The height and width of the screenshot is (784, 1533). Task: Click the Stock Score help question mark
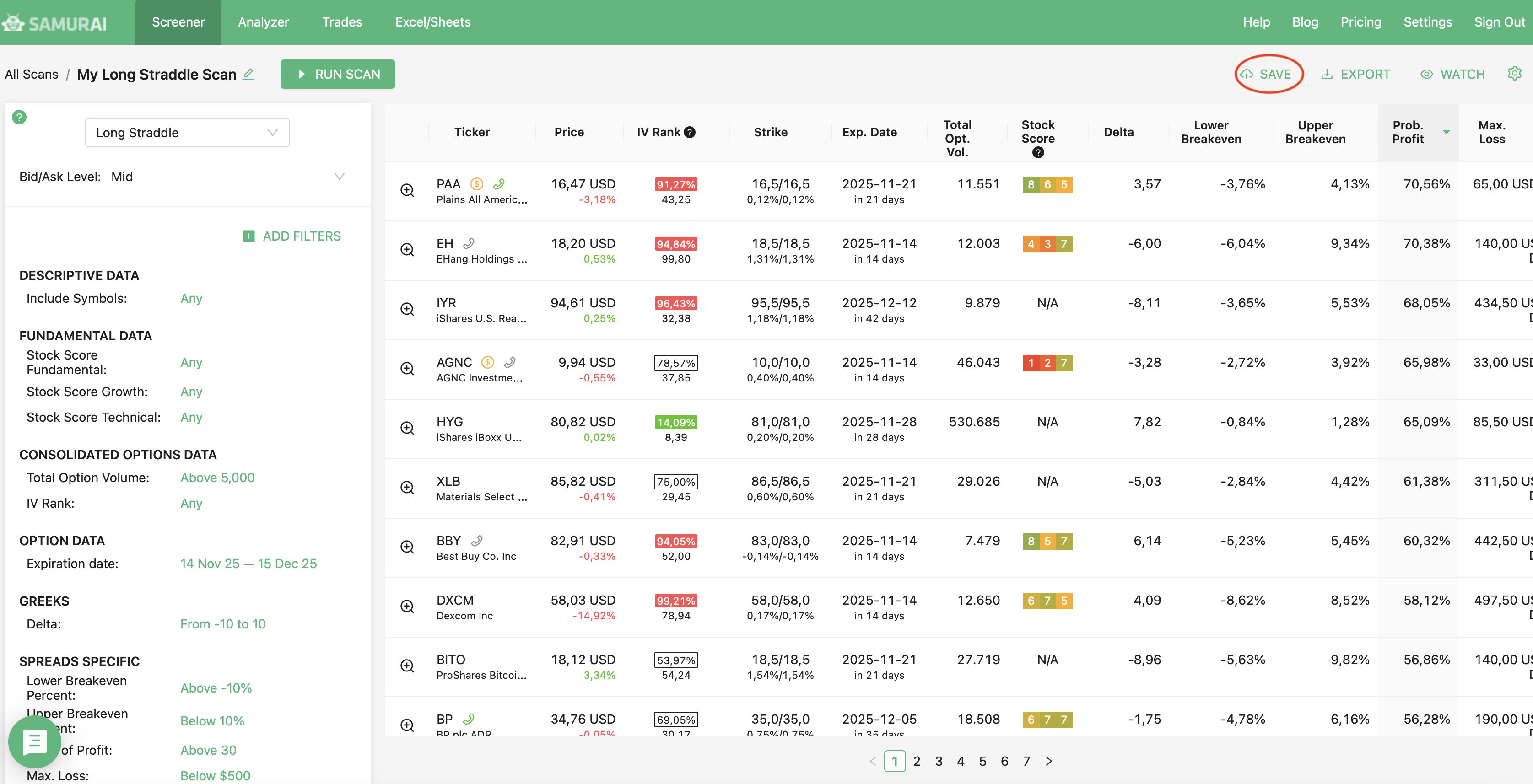[1038, 153]
